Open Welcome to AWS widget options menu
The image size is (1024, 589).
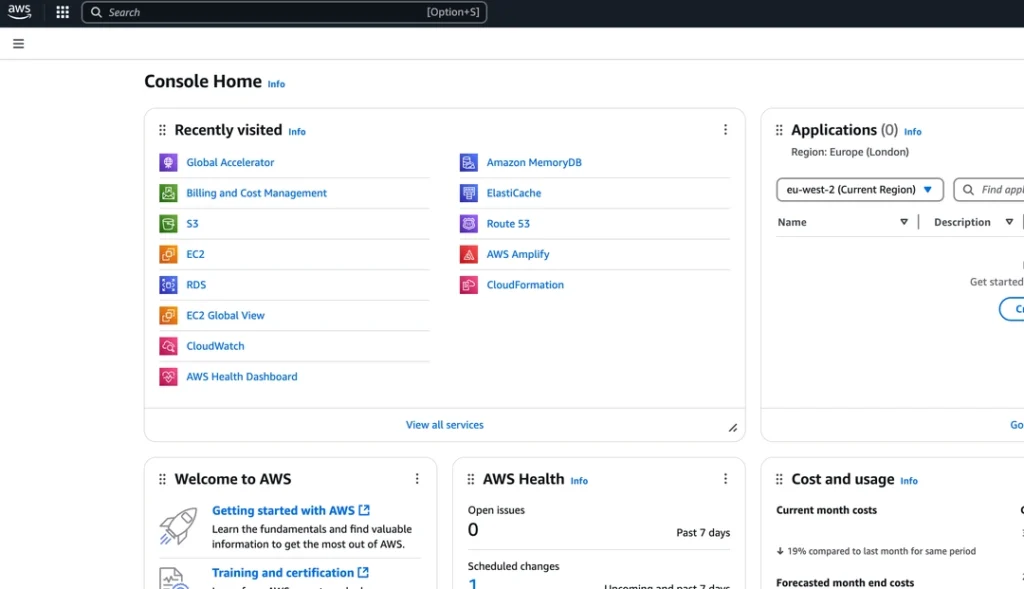coord(417,479)
